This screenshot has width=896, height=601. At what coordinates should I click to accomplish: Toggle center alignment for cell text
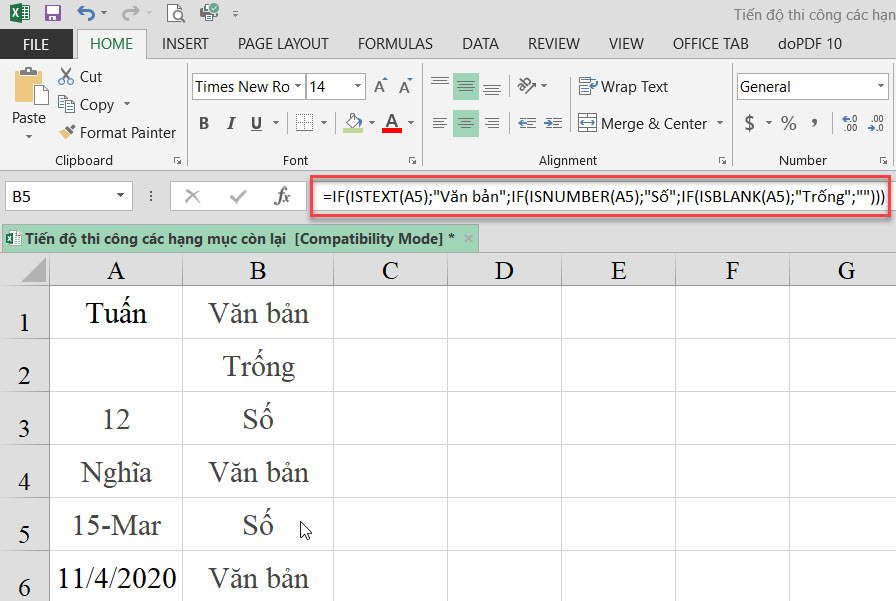[466, 123]
